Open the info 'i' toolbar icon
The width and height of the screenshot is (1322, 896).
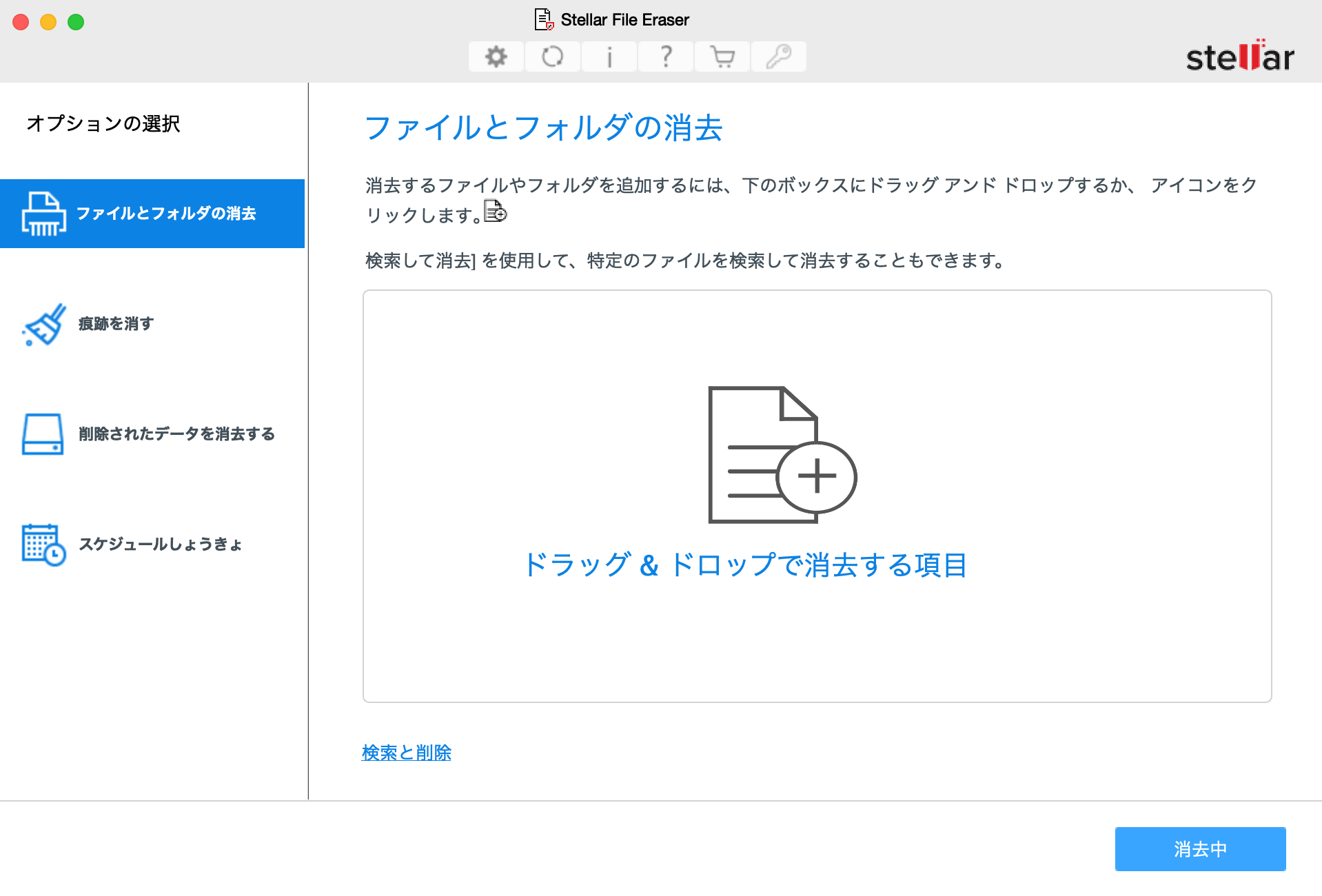coord(609,57)
